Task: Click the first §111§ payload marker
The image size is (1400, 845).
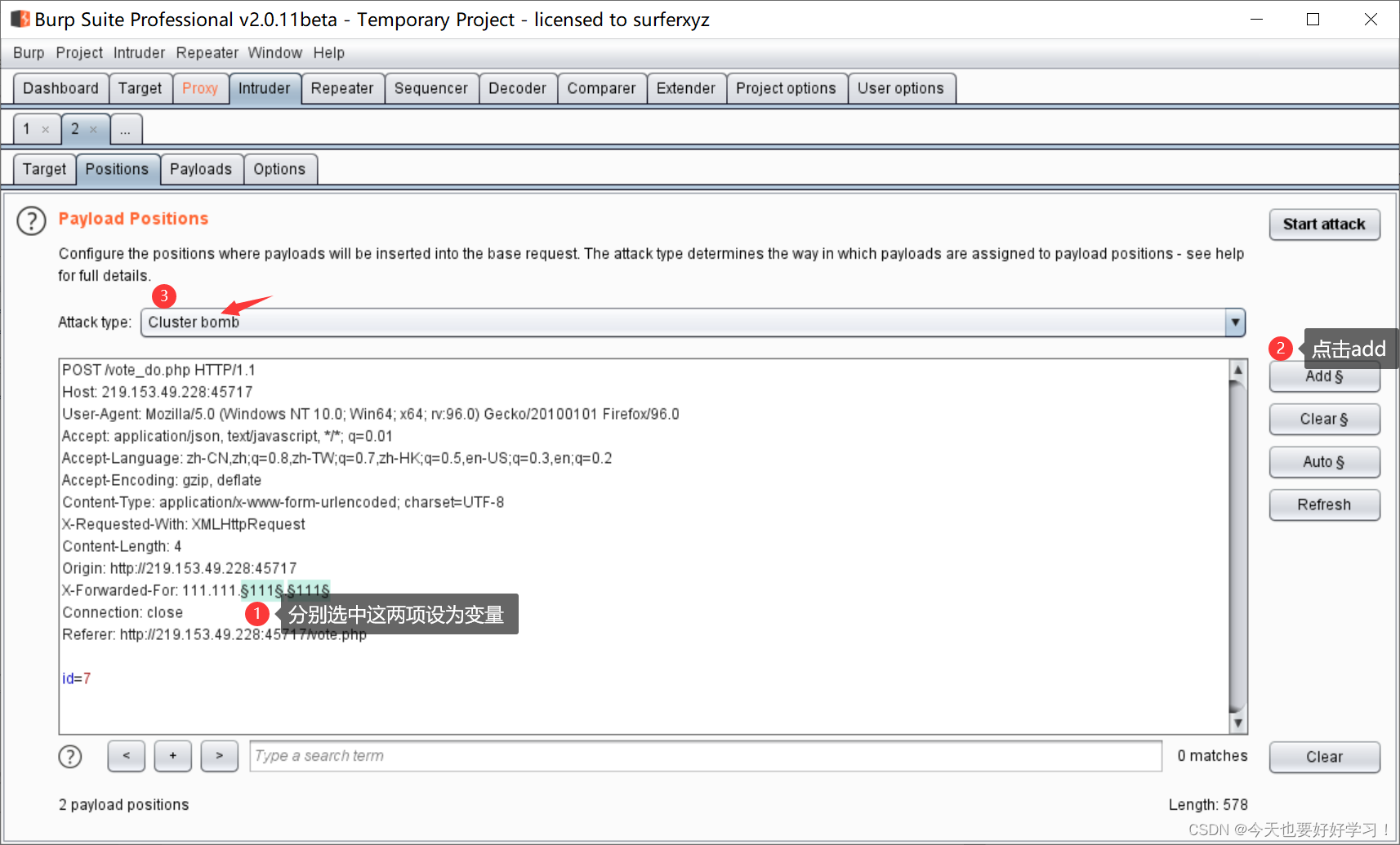Action: coord(262,590)
